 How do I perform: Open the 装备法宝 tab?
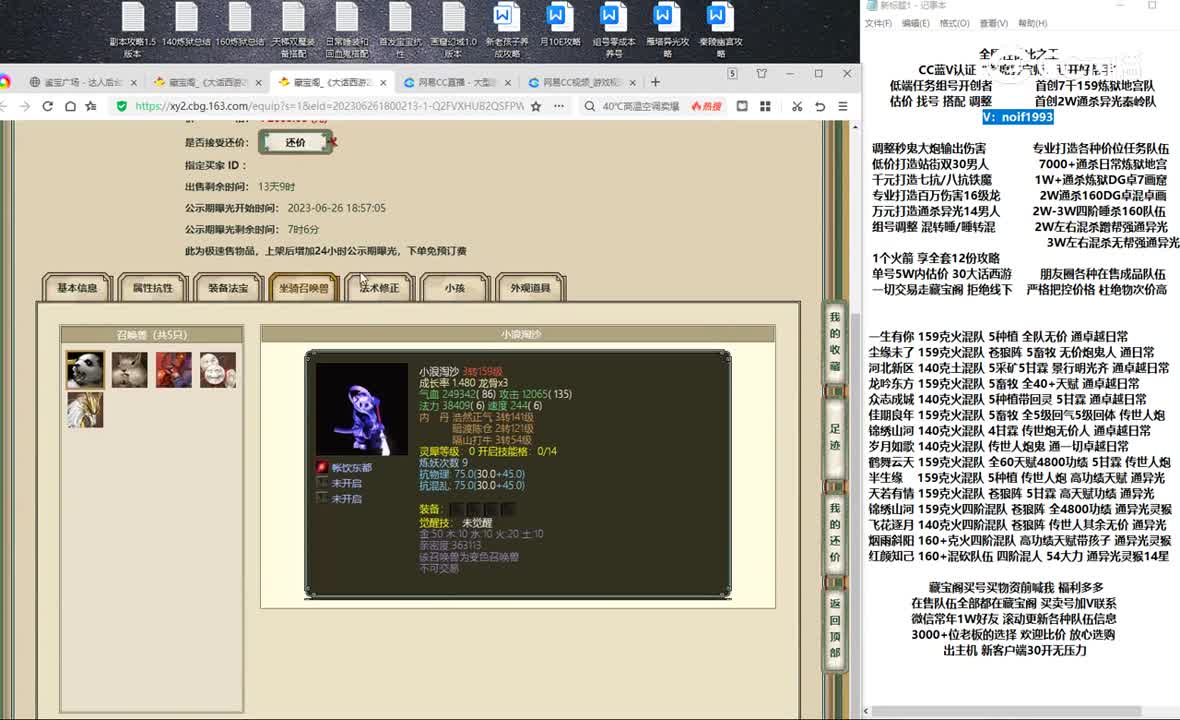pyautogui.click(x=228, y=287)
